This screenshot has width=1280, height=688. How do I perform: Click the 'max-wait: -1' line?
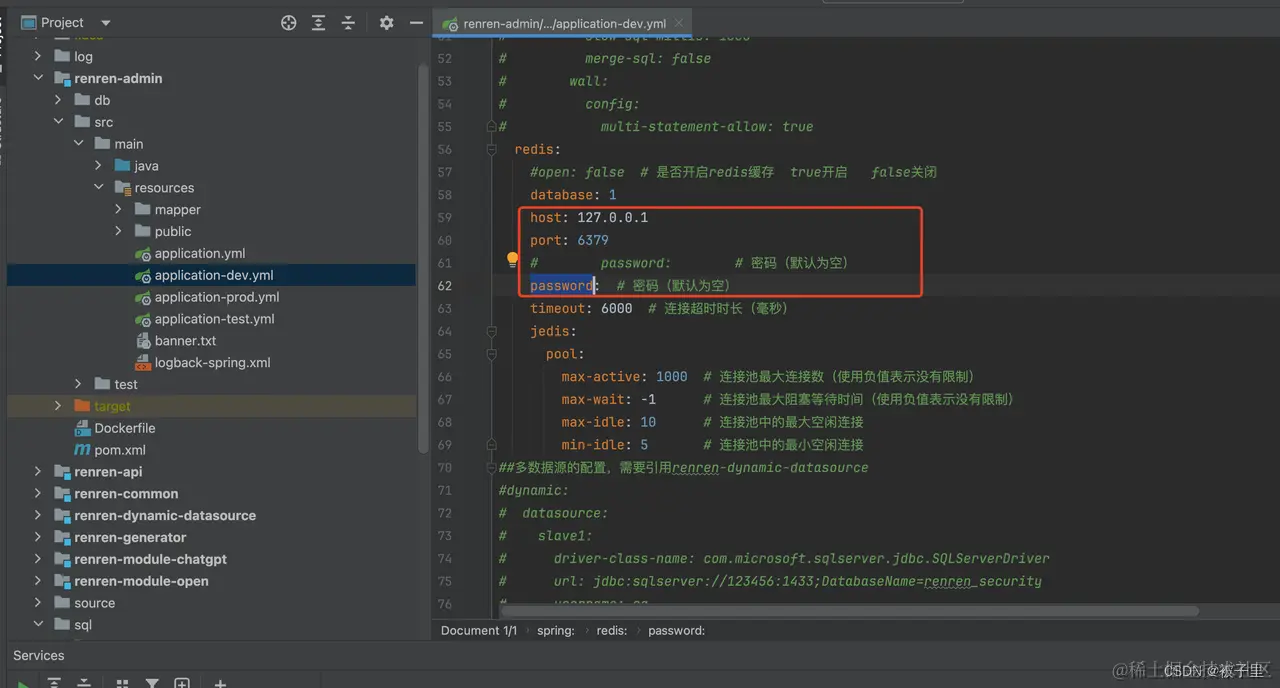click(608, 399)
